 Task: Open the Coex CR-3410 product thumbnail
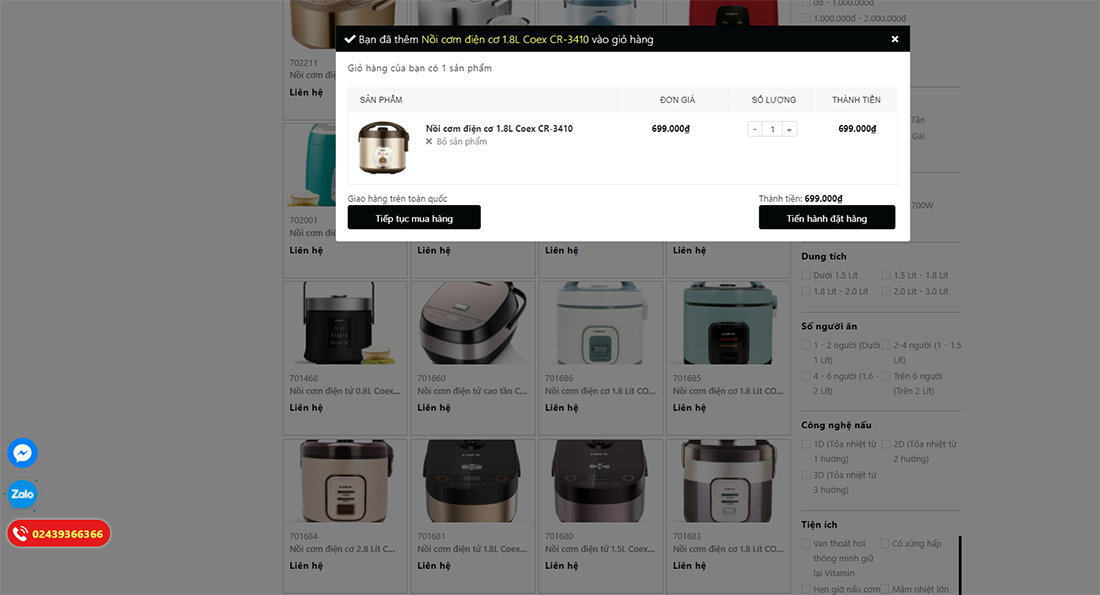[x=383, y=147]
